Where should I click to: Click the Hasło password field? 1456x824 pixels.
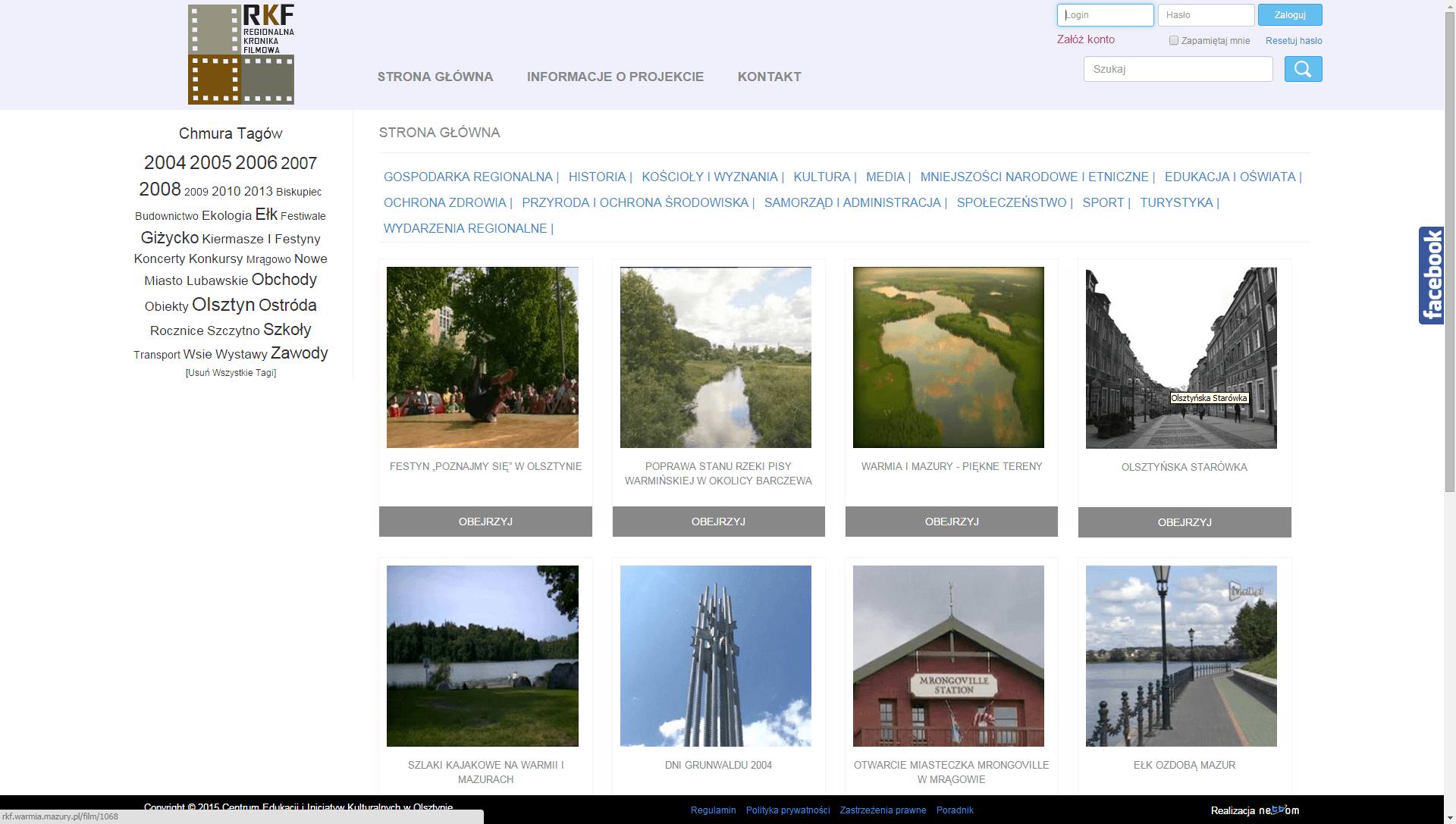pyautogui.click(x=1206, y=14)
